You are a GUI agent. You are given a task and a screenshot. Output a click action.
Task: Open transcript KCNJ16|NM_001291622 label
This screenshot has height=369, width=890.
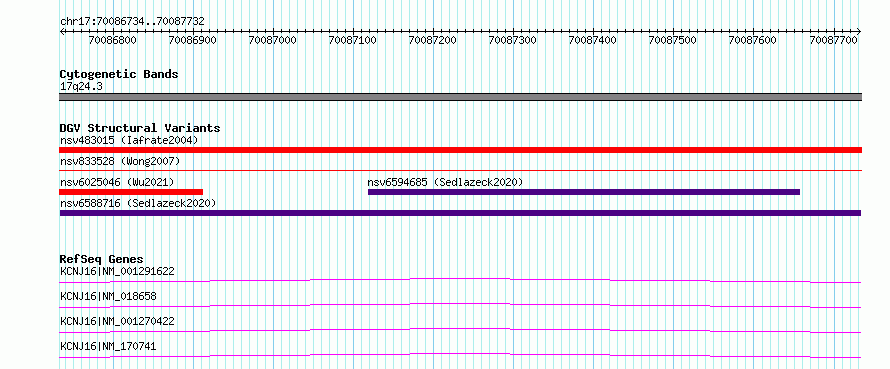pyautogui.click(x=117, y=271)
